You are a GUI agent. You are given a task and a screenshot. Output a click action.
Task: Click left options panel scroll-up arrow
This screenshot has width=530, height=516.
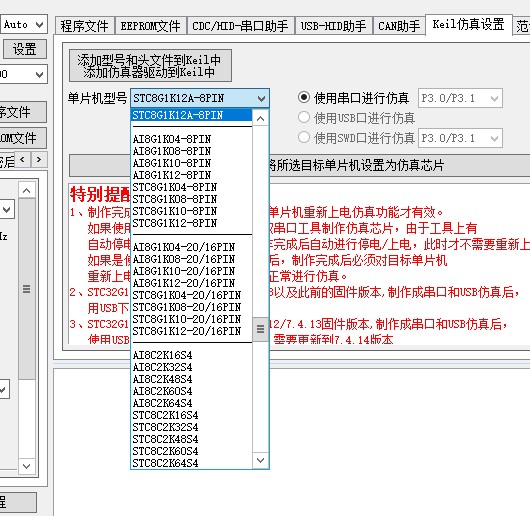tap(27, 190)
